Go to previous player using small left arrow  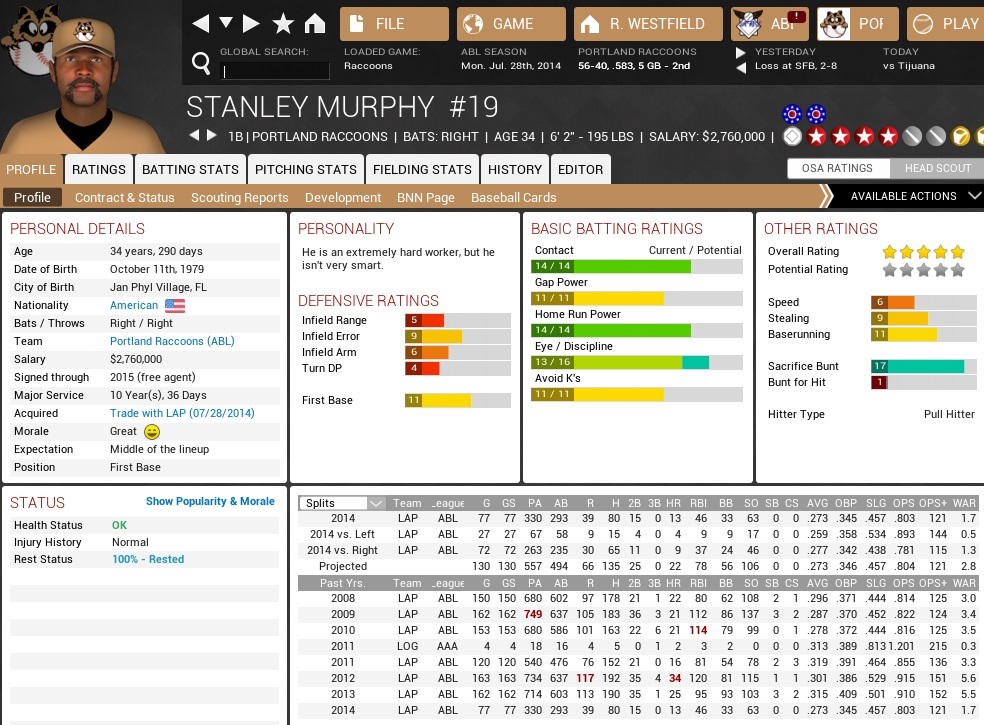pos(193,136)
